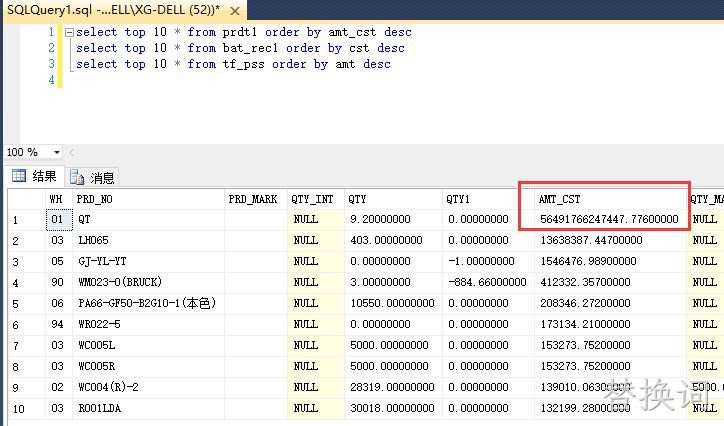Select the AMT_CST cell 173134.21000000
The height and width of the screenshot is (426, 724).
tap(610, 324)
